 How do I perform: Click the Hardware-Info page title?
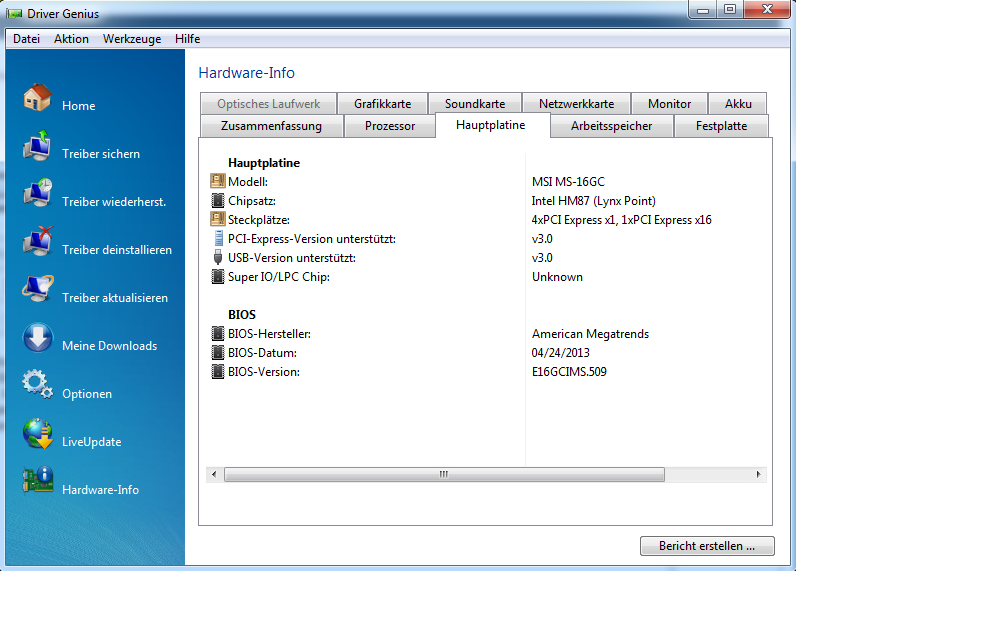pyautogui.click(x=246, y=73)
